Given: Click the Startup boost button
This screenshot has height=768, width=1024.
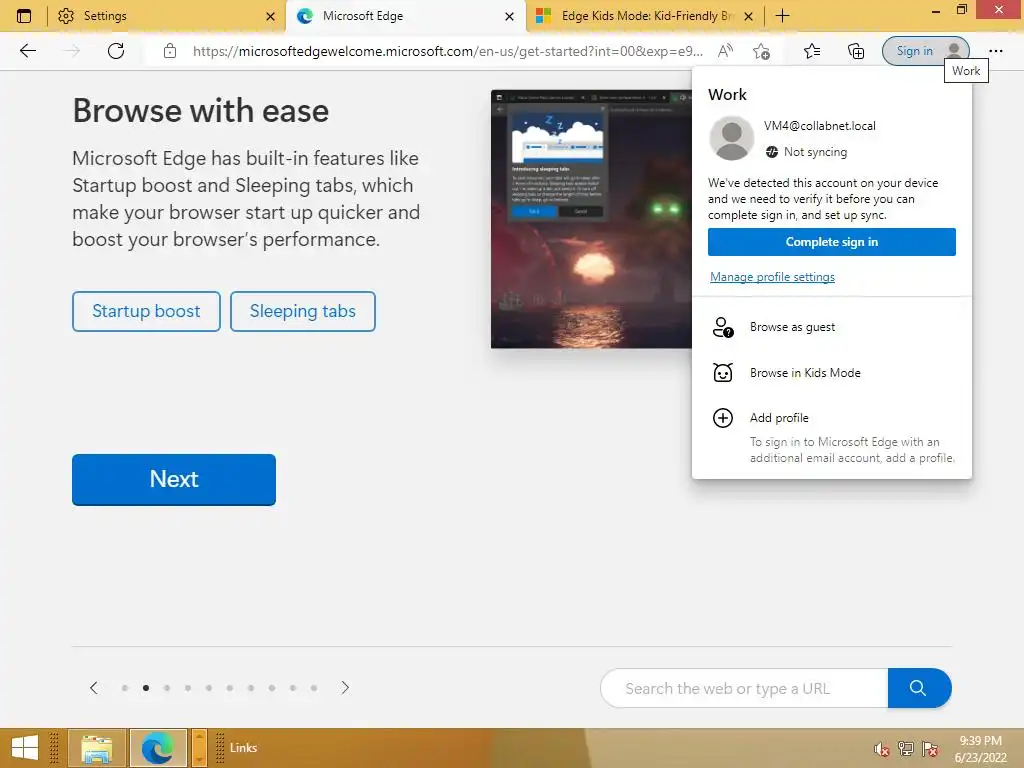Looking at the screenshot, I should (146, 312).
